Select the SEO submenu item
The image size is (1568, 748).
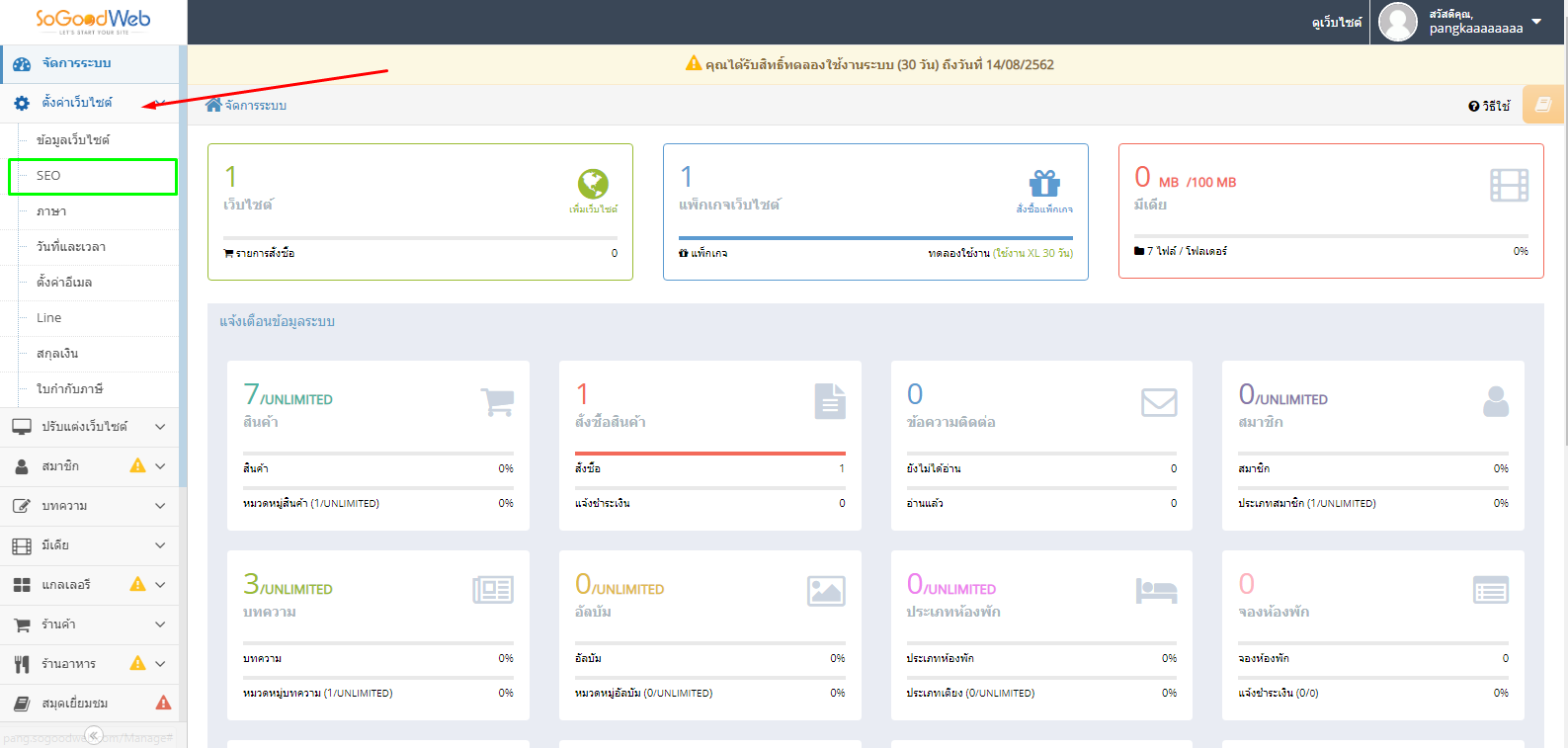click(x=93, y=176)
